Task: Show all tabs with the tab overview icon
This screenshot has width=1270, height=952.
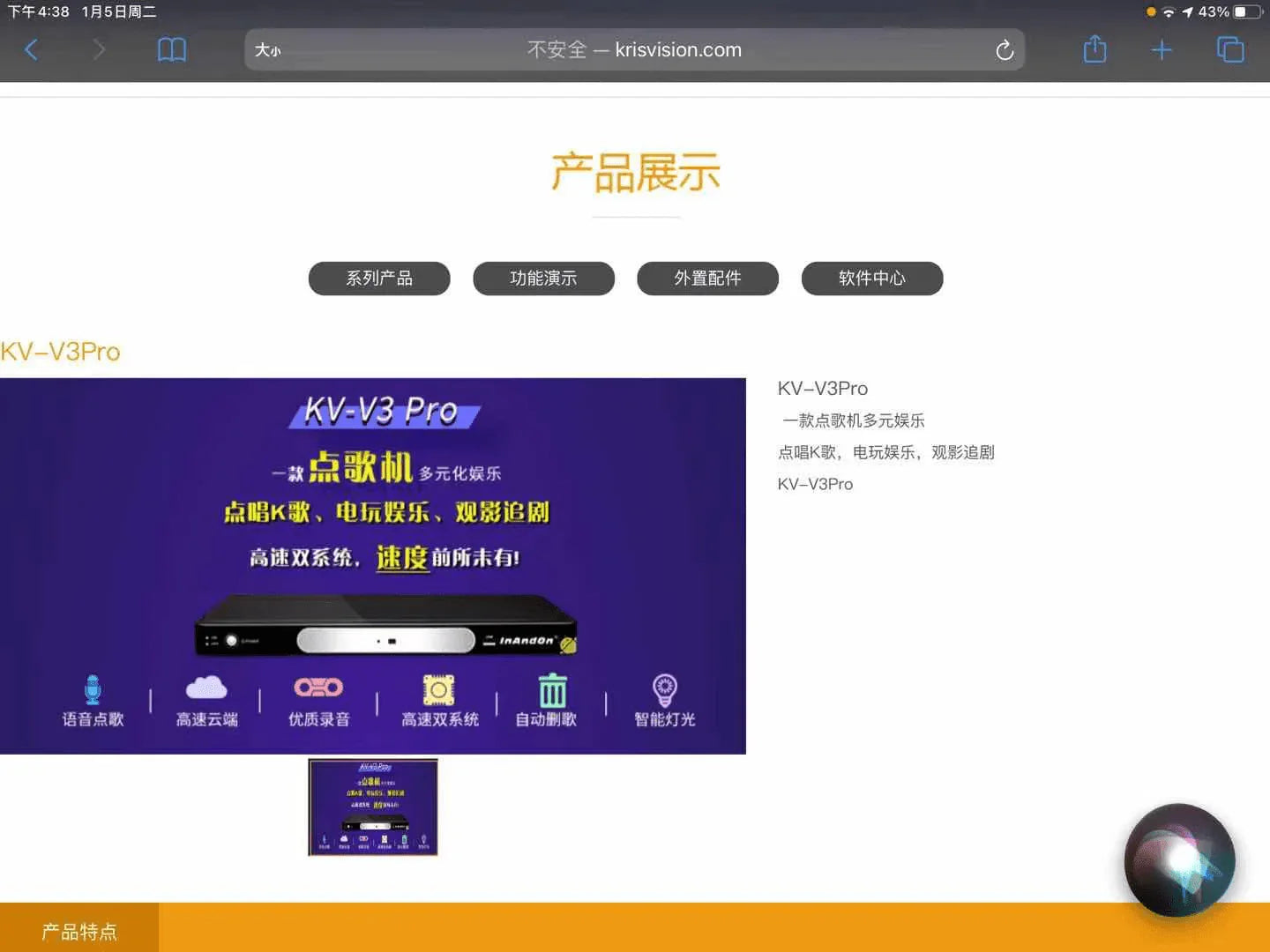Action: click(1229, 49)
